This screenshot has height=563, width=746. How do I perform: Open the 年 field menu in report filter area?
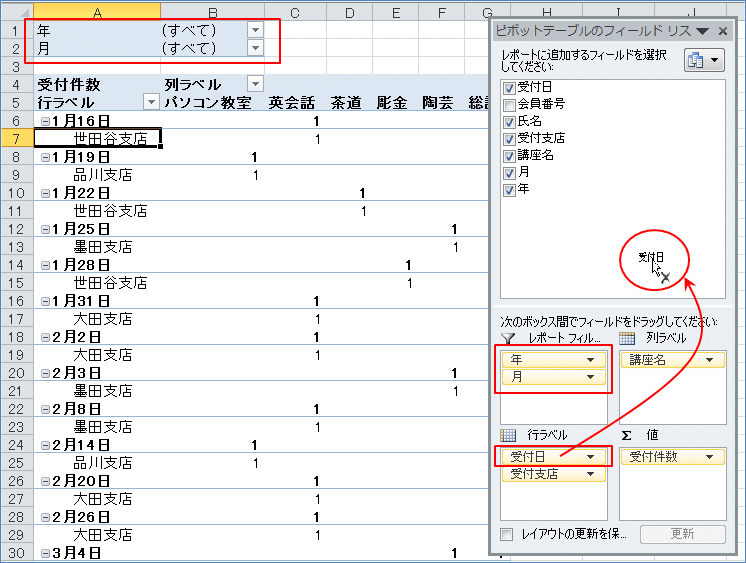[590, 360]
